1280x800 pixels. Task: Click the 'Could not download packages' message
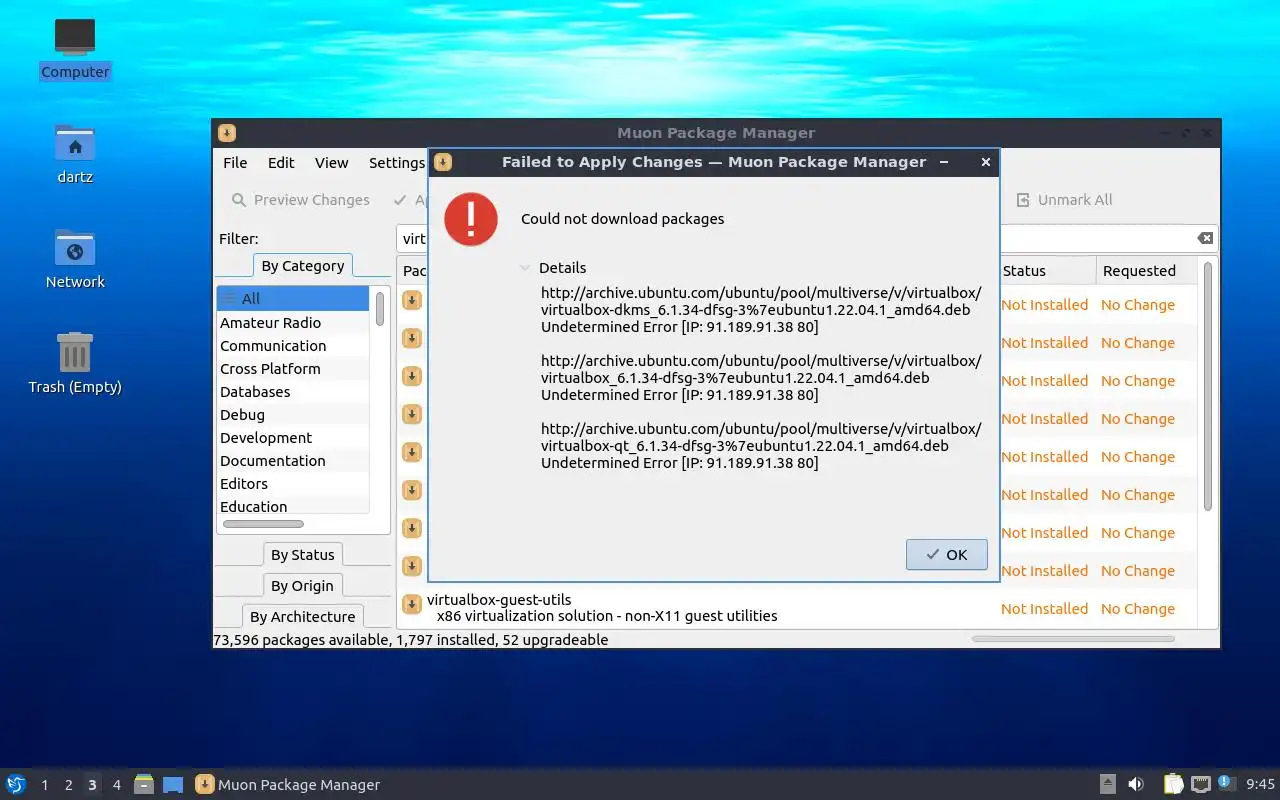622,219
